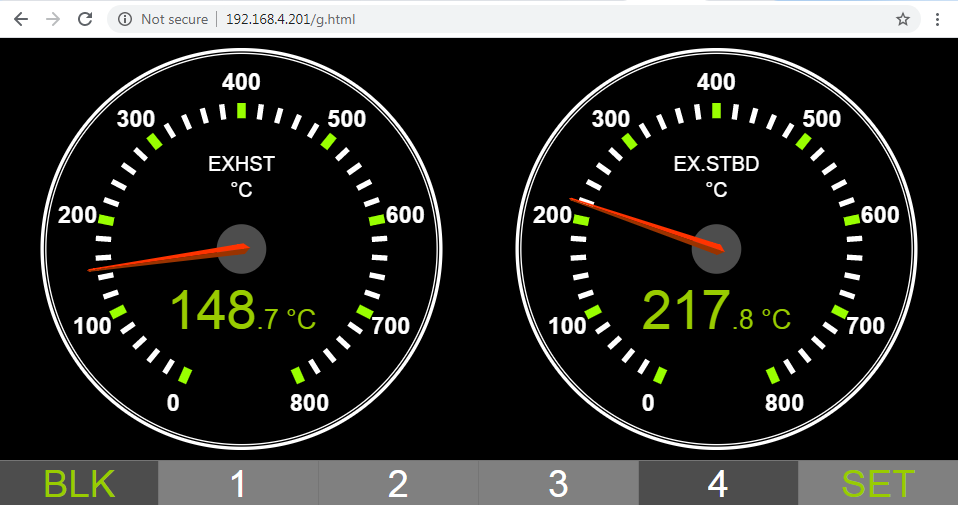Switch to page 3 tab
This screenshot has height=505, width=958.
(558, 483)
